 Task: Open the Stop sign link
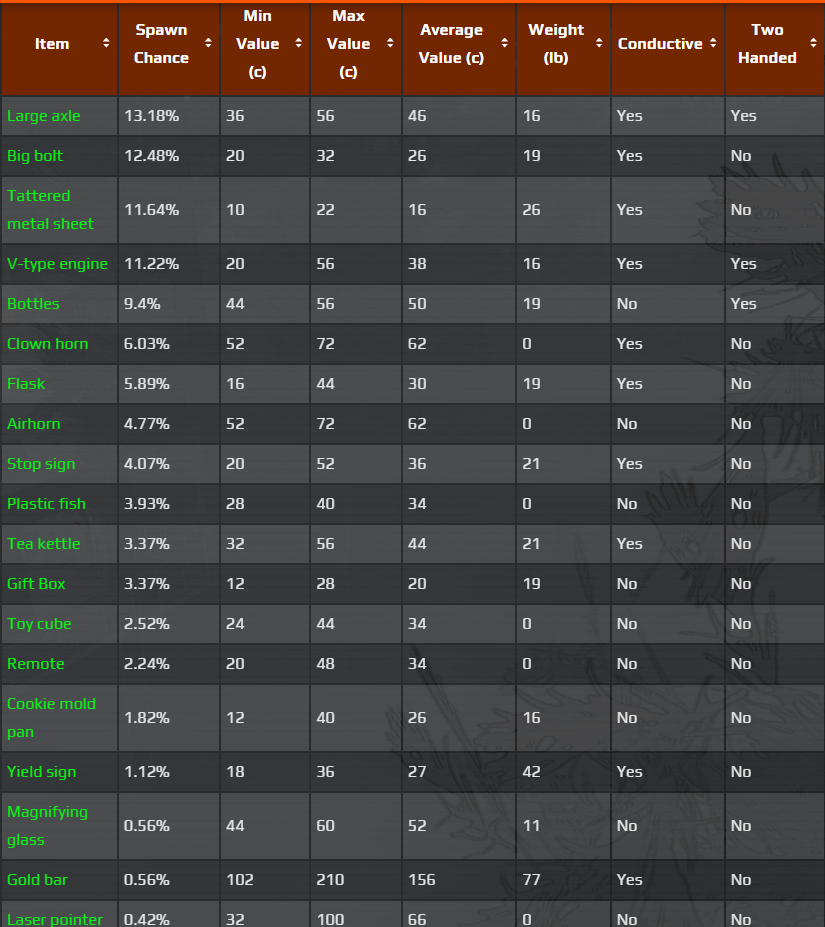click(41, 464)
